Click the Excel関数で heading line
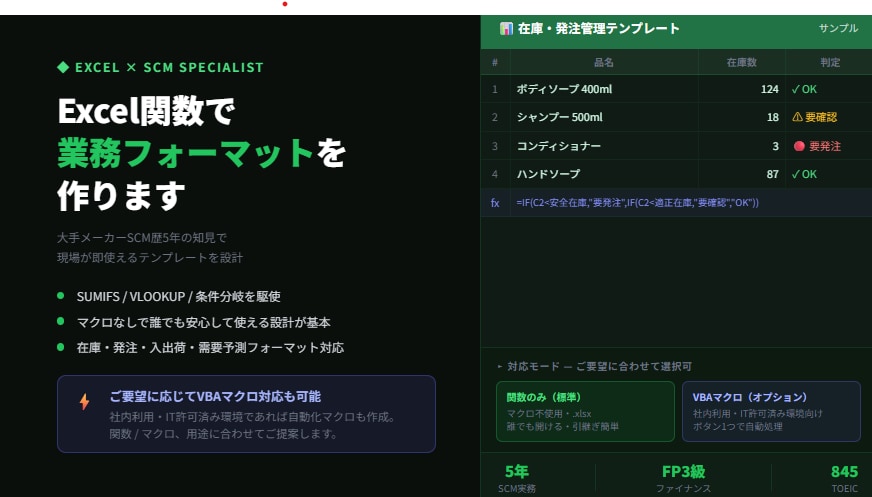 (147, 111)
